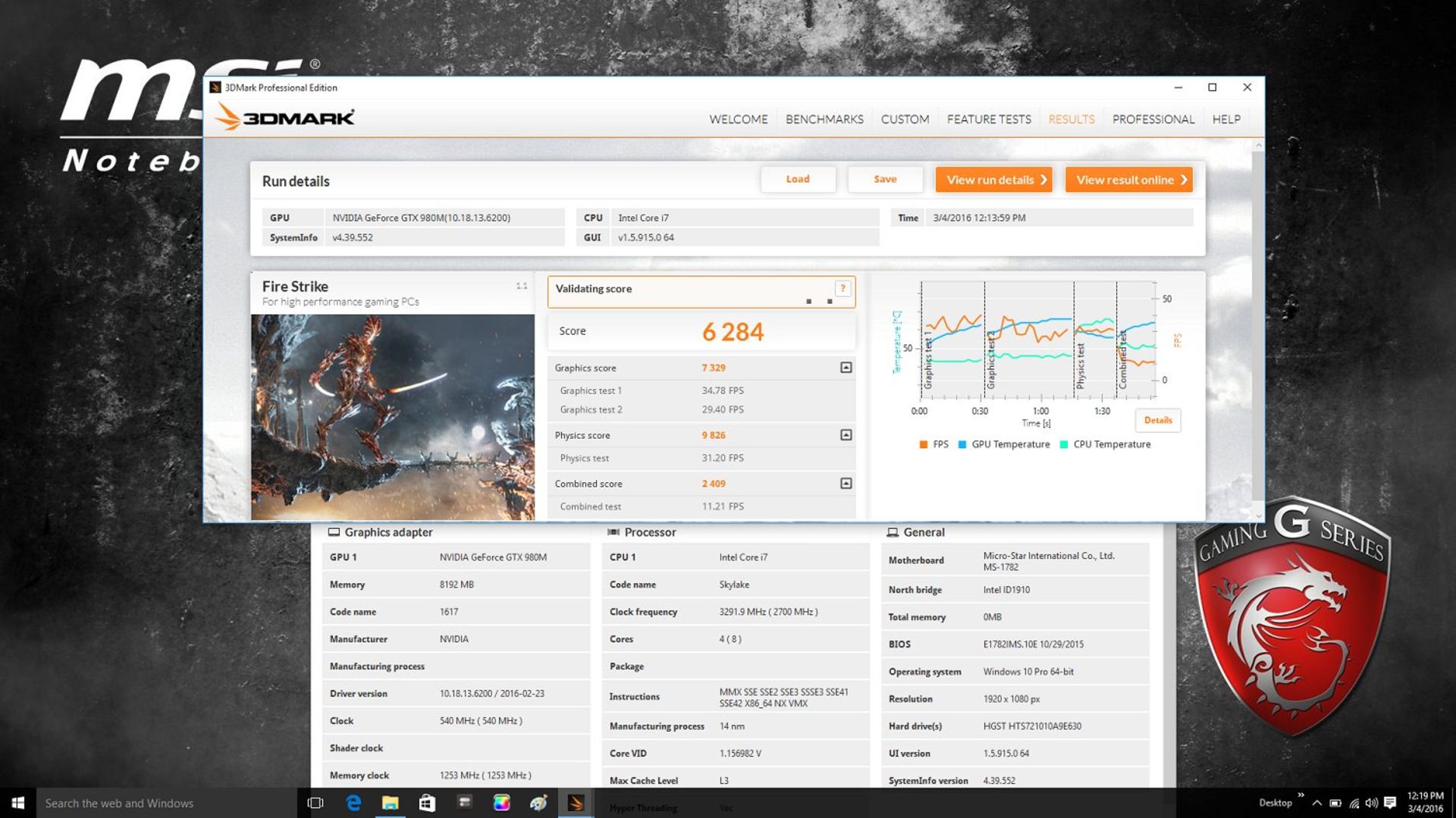
Task: Click the Processor section chip icon
Action: pyautogui.click(x=613, y=532)
